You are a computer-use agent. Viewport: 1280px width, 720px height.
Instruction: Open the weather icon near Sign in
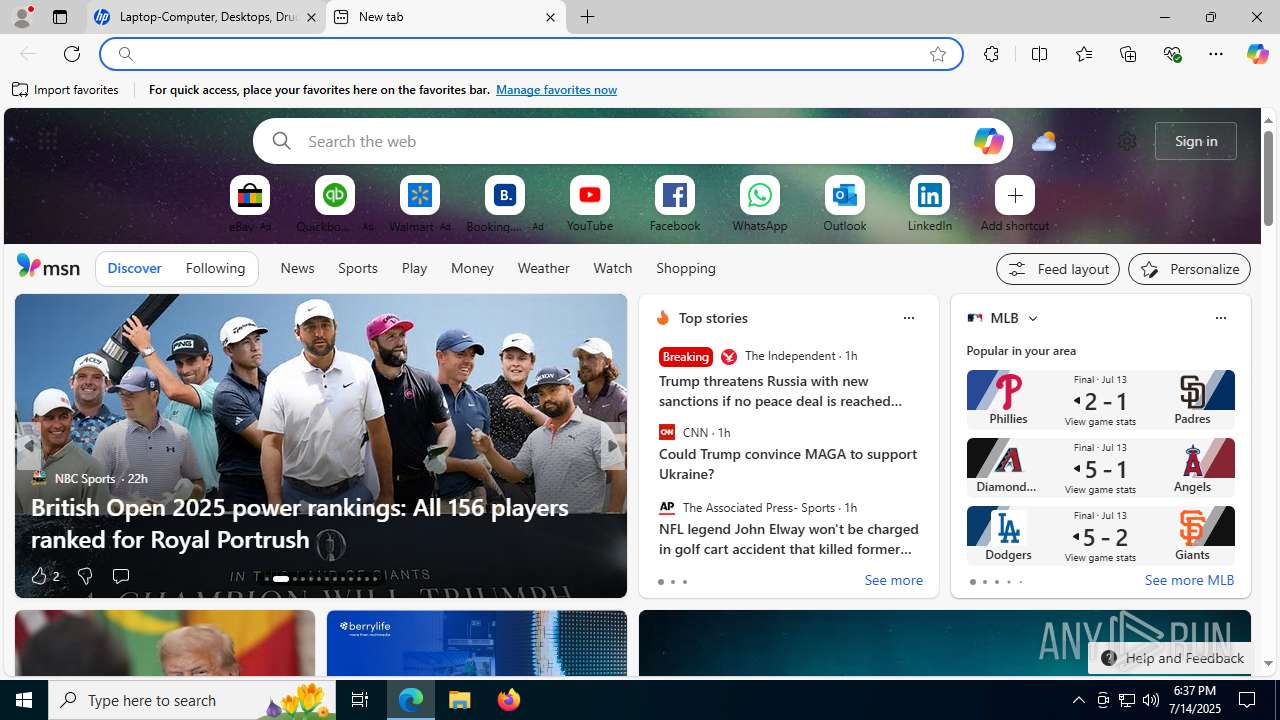tap(1044, 141)
